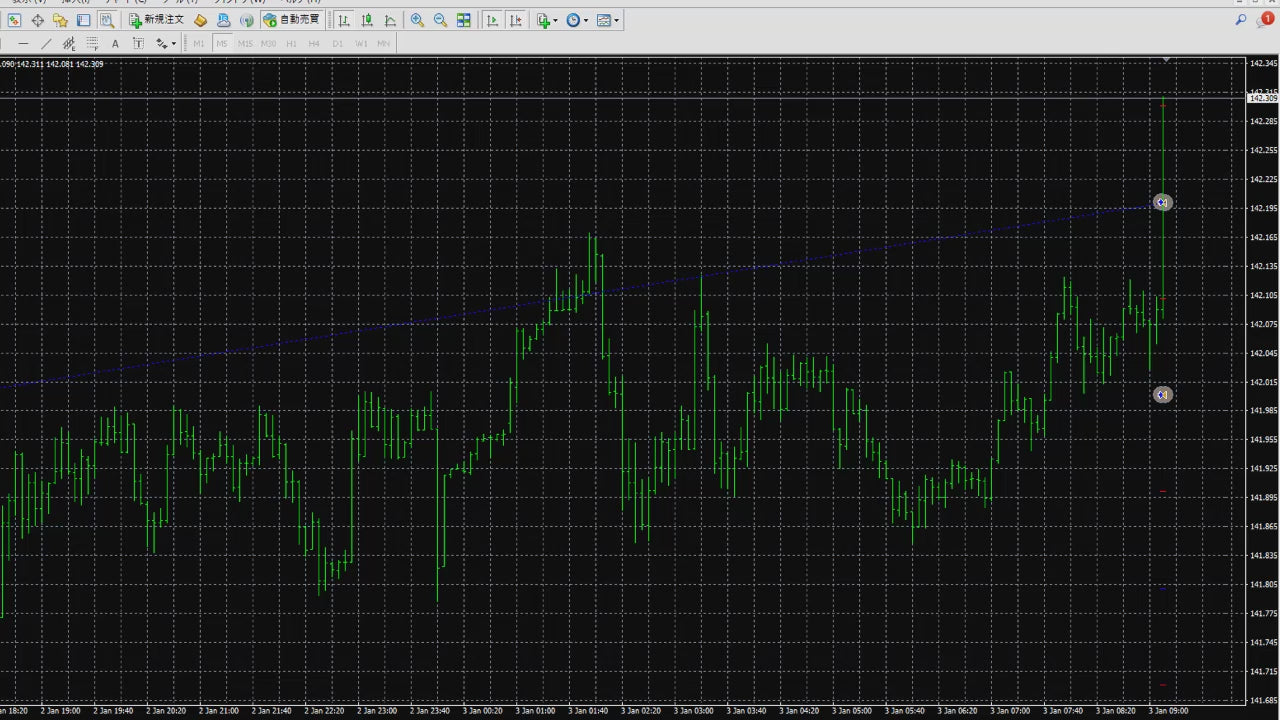Tile chart windows with the grid icon
This screenshot has width=1280, height=720.
464,20
